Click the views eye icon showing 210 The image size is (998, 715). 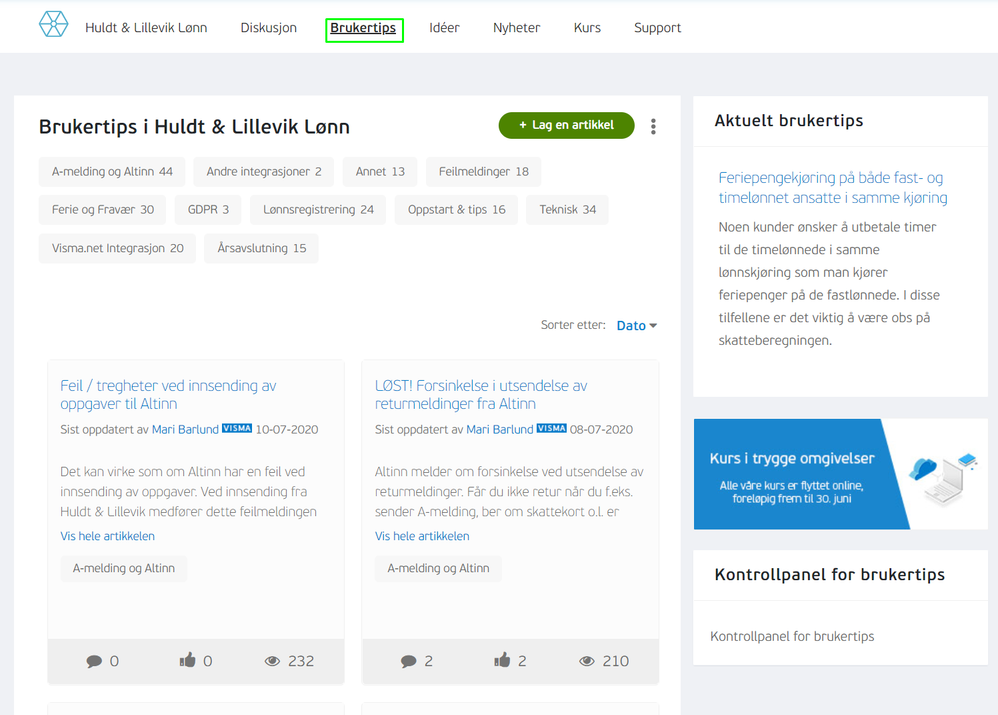587,661
